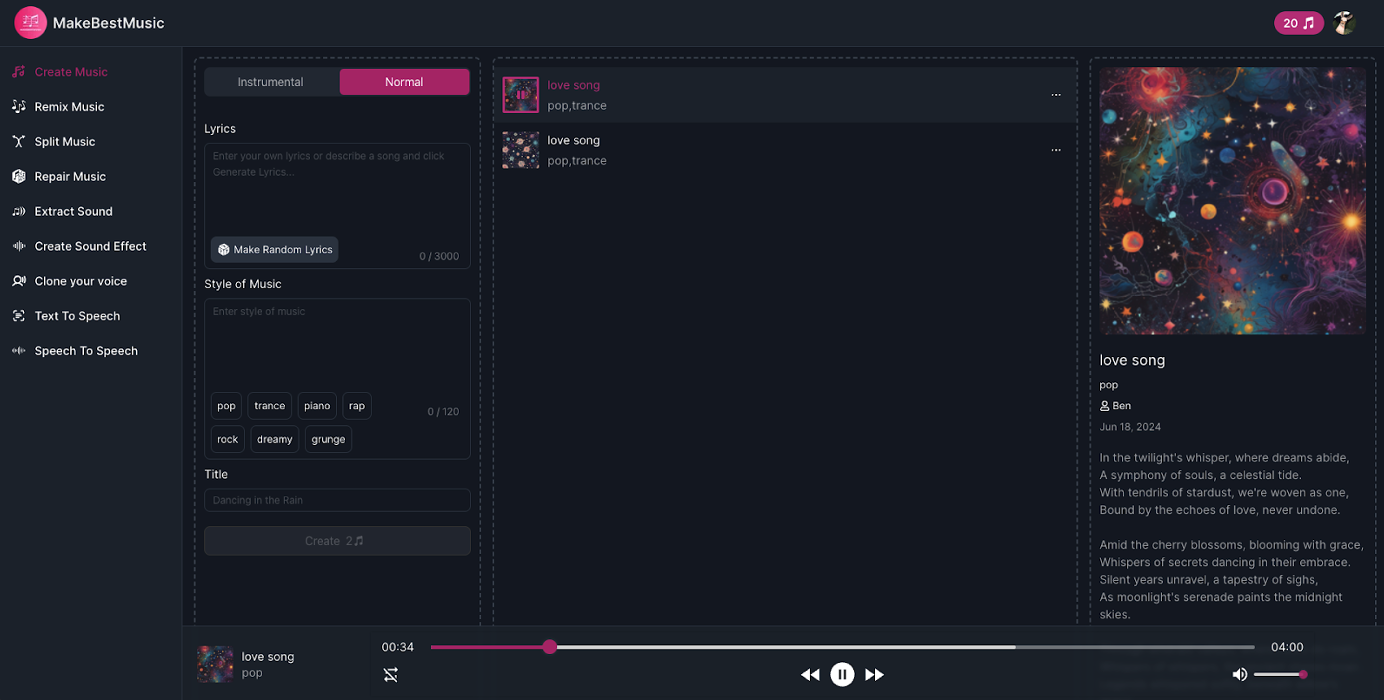Click the Extract Sound sidebar icon
This screenshot has height=700, width=1384.
[18, 212]
